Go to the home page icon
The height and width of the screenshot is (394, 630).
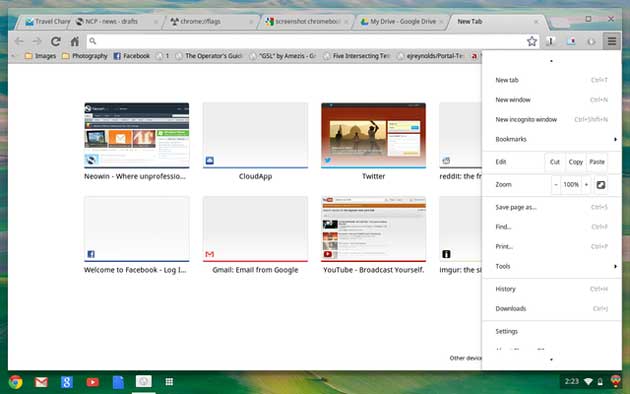coord(75,41)
